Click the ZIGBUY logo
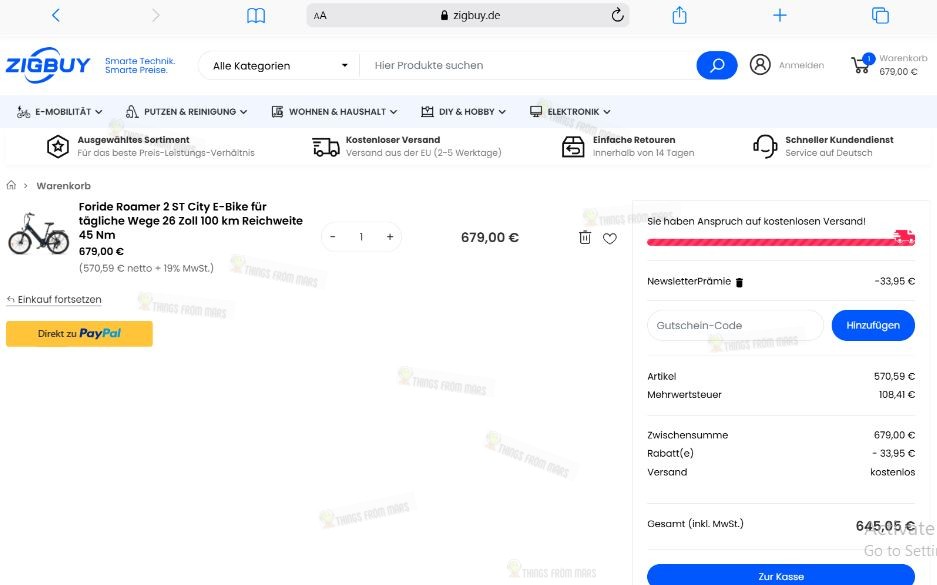 (x=48, y=65)
